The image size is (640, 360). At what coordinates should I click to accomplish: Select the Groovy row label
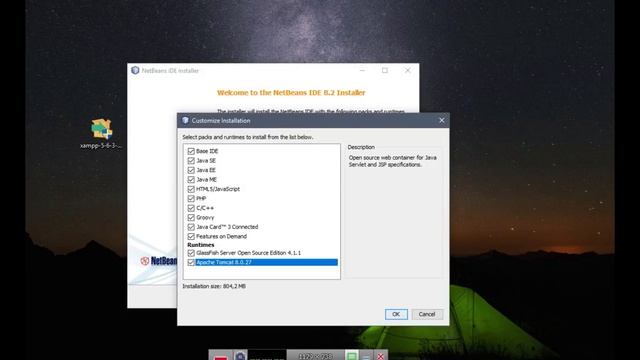coord(205,218)
